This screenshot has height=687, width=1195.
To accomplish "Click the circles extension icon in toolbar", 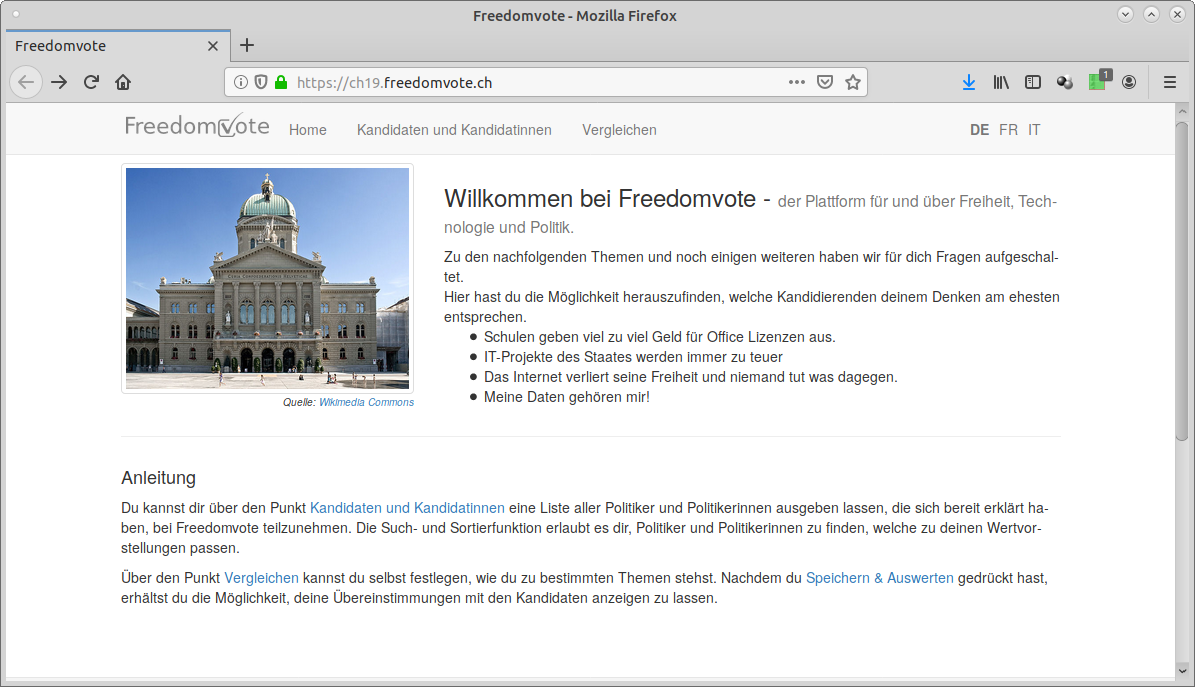I will coord(1065,82).
